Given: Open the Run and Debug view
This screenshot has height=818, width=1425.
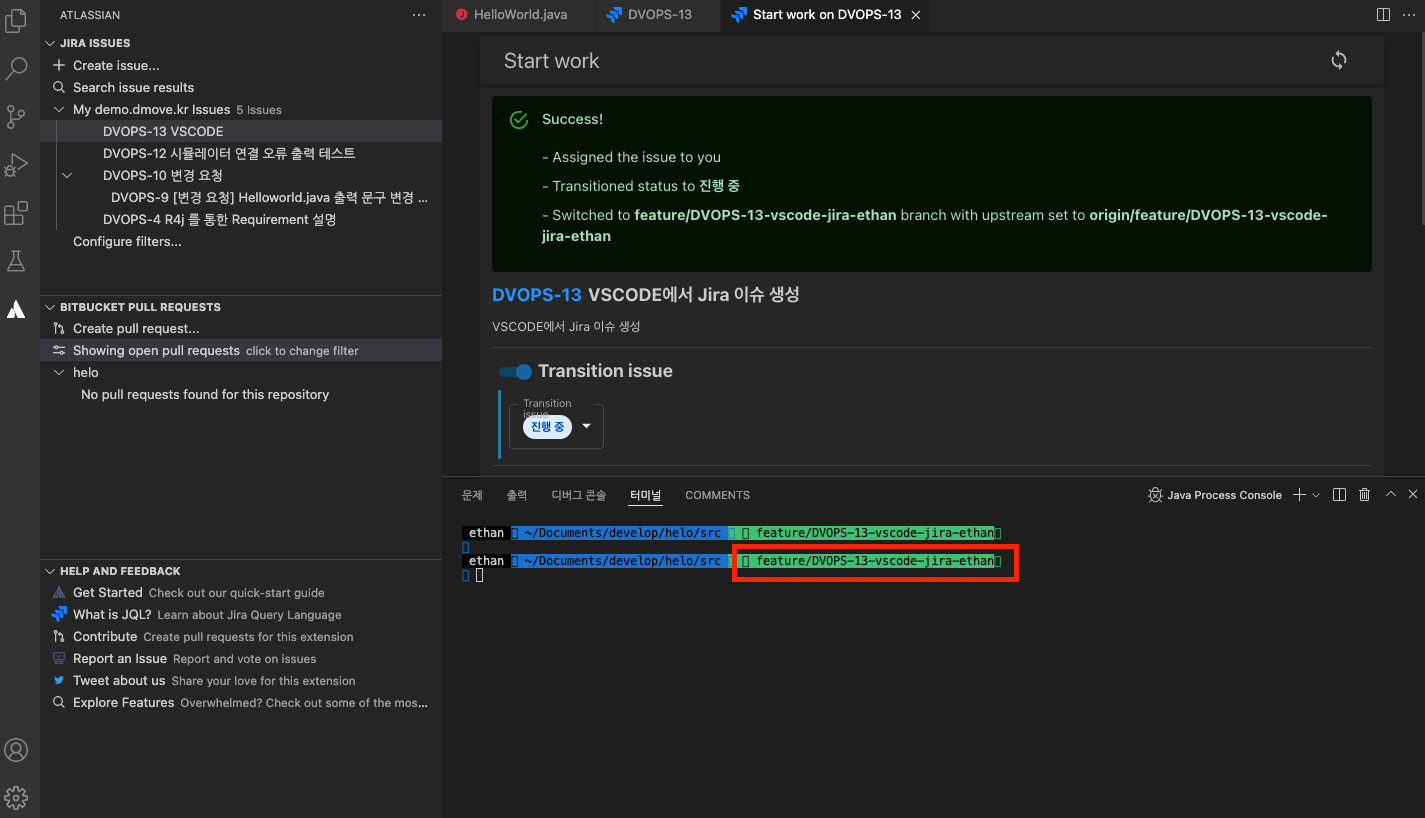Looking at the screenshot, I should click(x=15, y=165).
